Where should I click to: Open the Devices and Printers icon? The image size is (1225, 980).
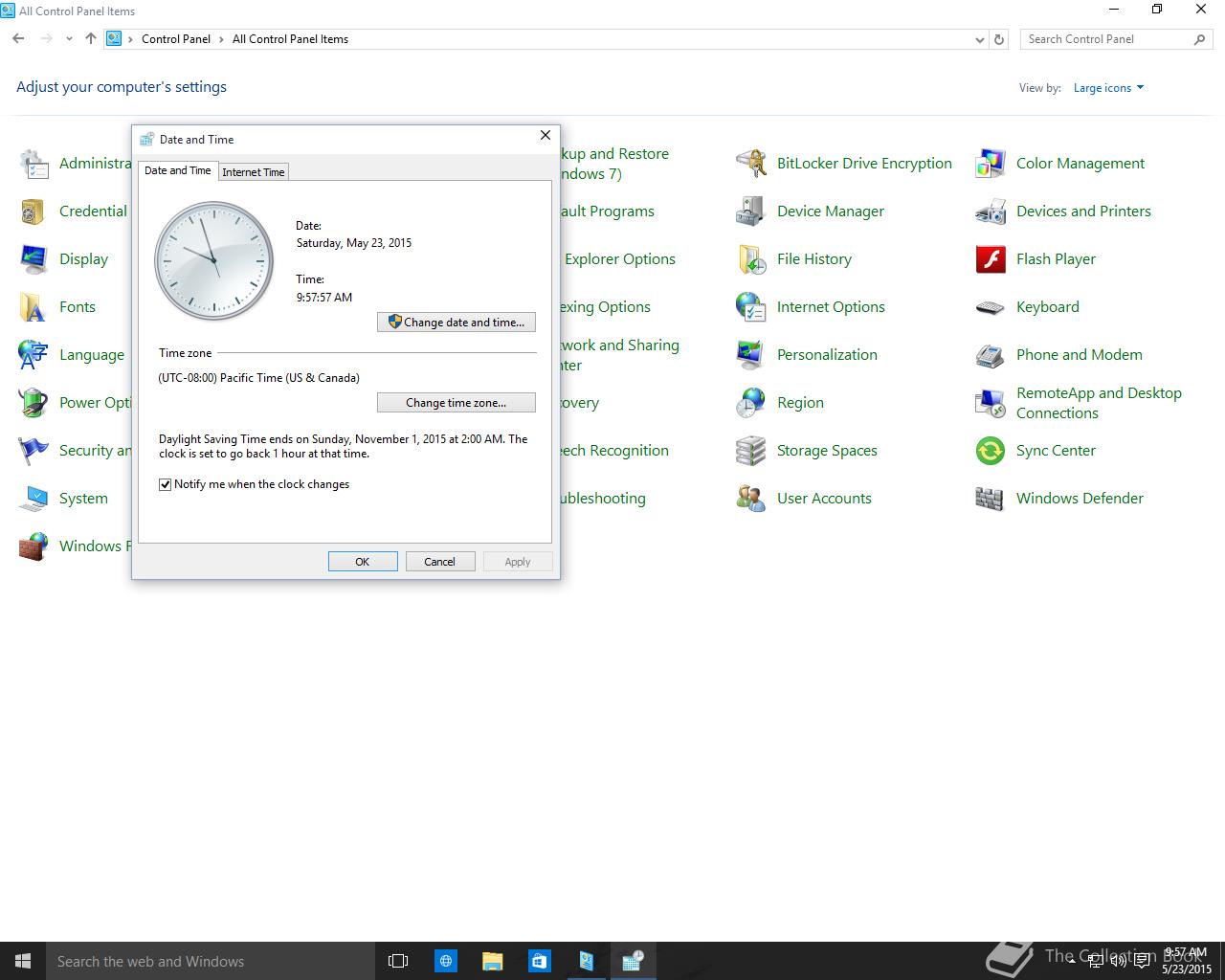990,212
